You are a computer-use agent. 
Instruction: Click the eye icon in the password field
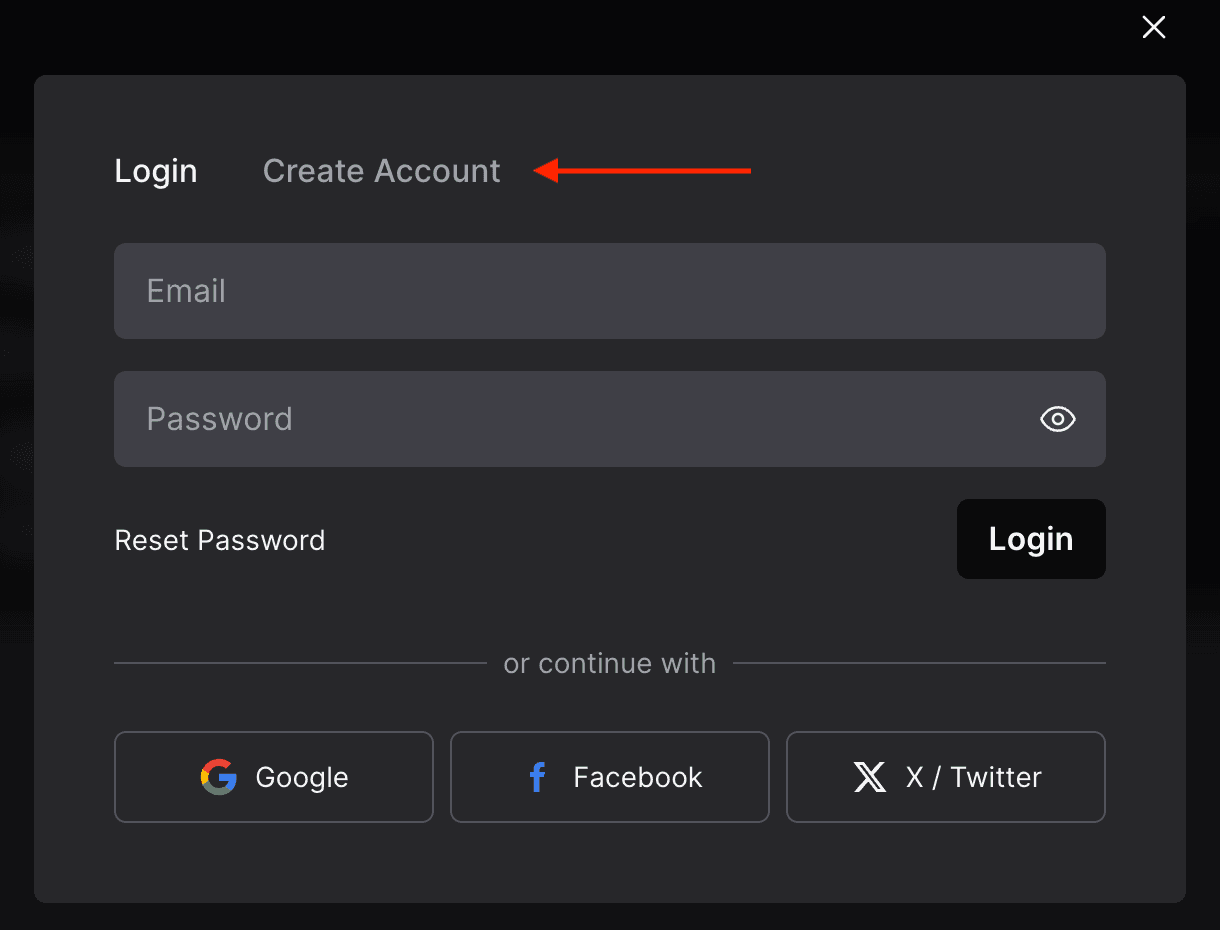pos(1057,419)
